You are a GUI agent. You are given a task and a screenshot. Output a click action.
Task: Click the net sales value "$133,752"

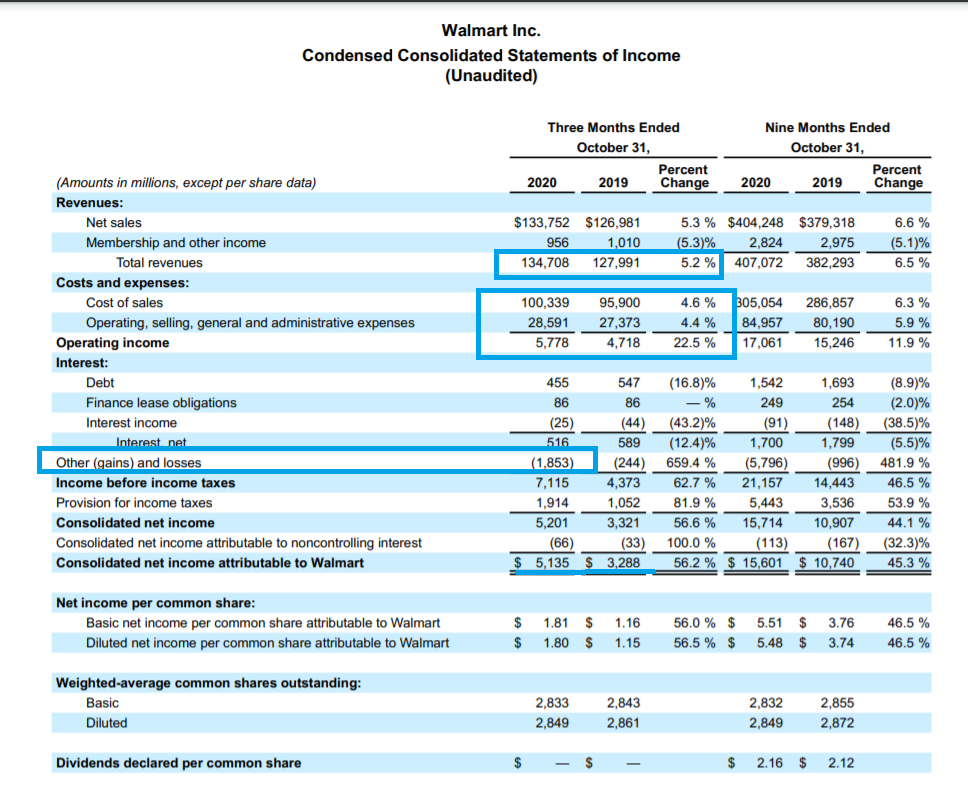coord(541,222)
